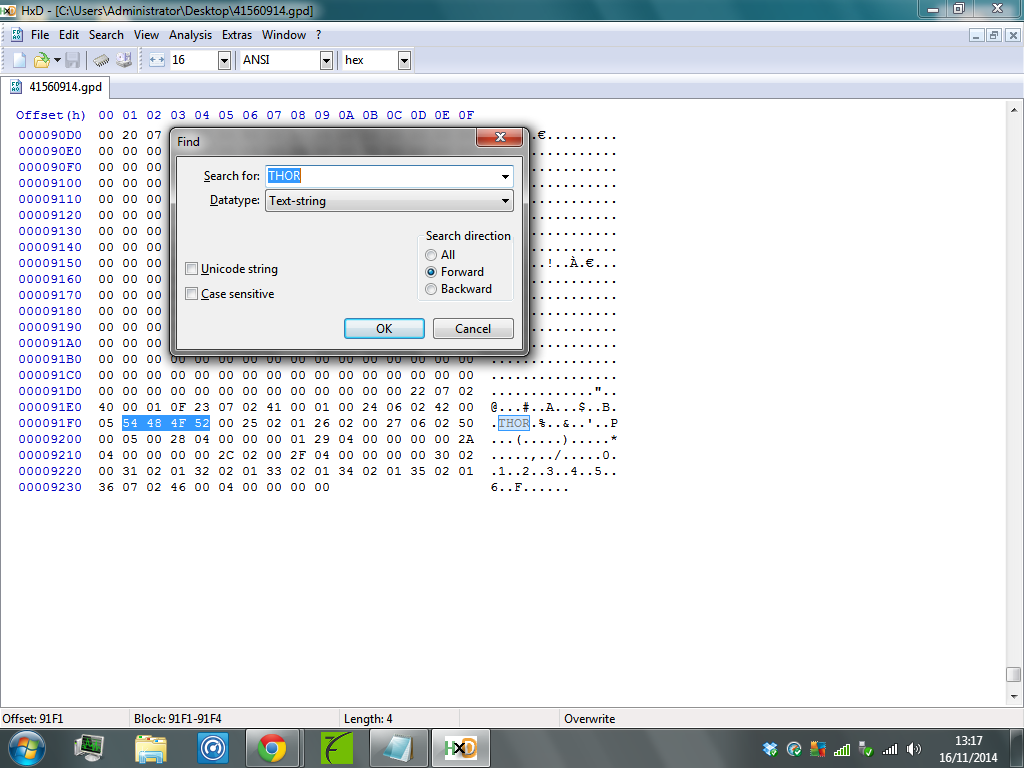Screen dimensions: 1024x768
Task: Switch to the 41560914.gpd file tab
Action: tap(57, 87)
